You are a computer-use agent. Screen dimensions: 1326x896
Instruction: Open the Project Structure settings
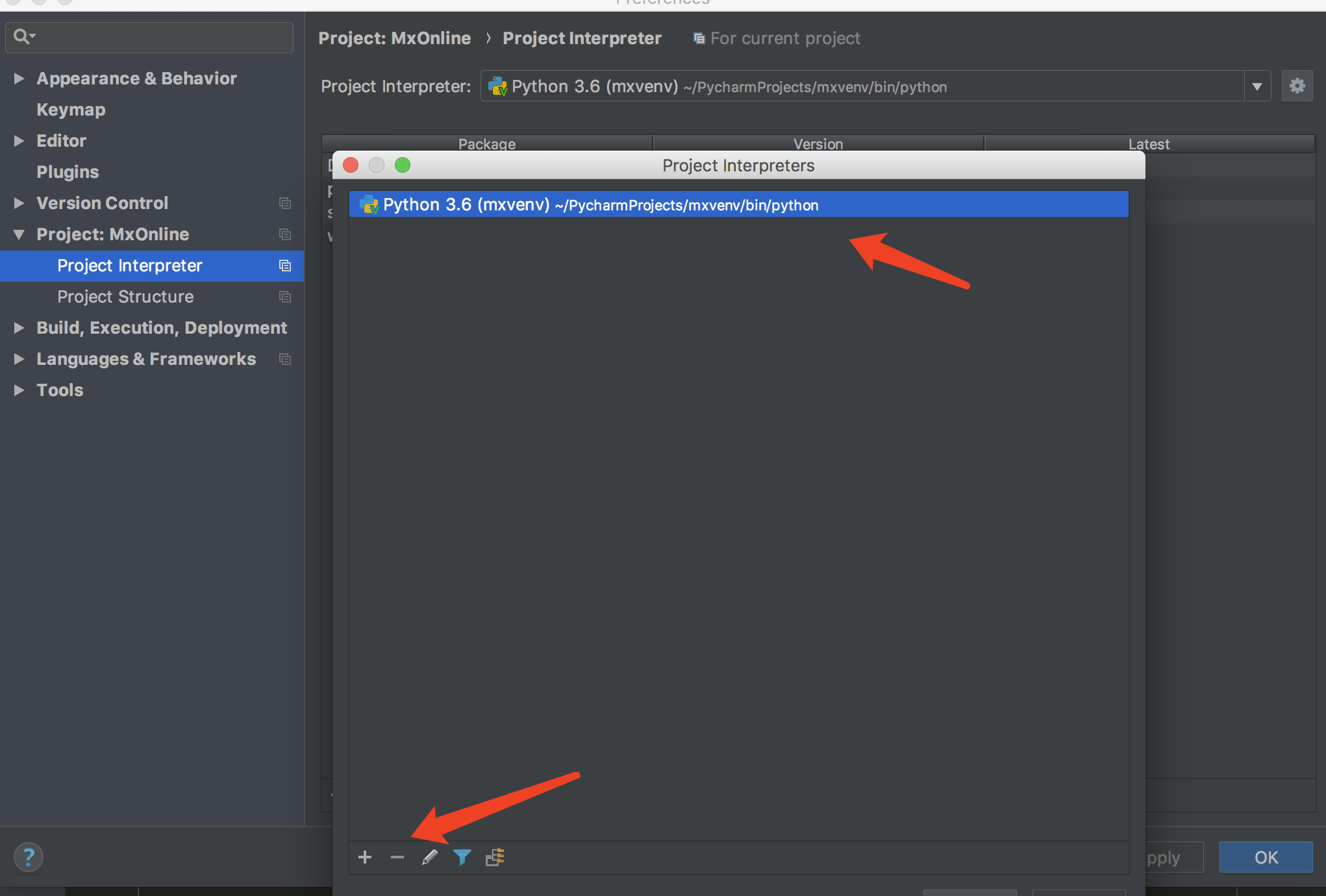click(x=124, y=296)
